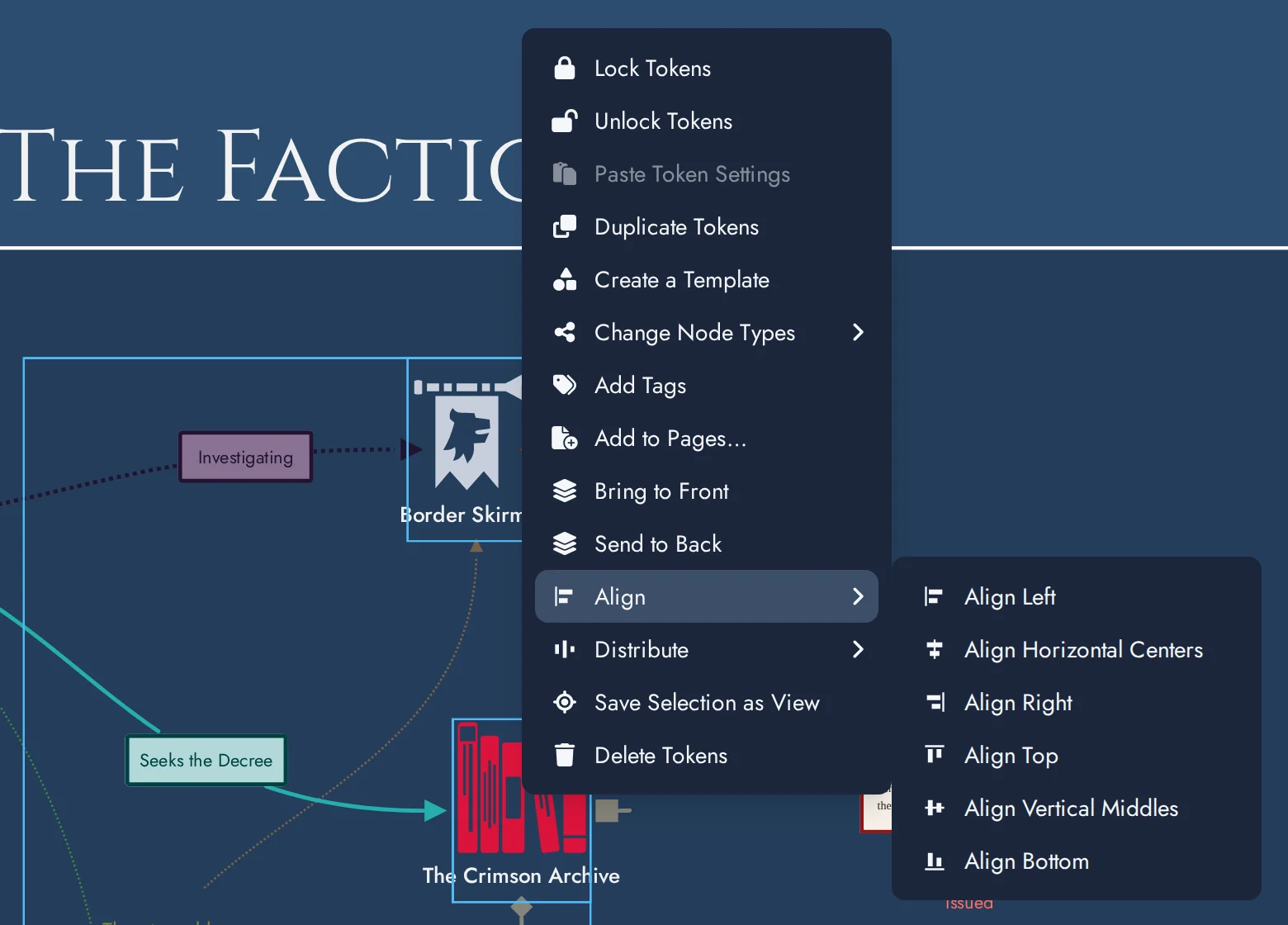The height and width of the screenshot is (925, 1288).
Task: Click the Seeks the Decree connection label
Action: pyautogui.click(x=206, y=760)
